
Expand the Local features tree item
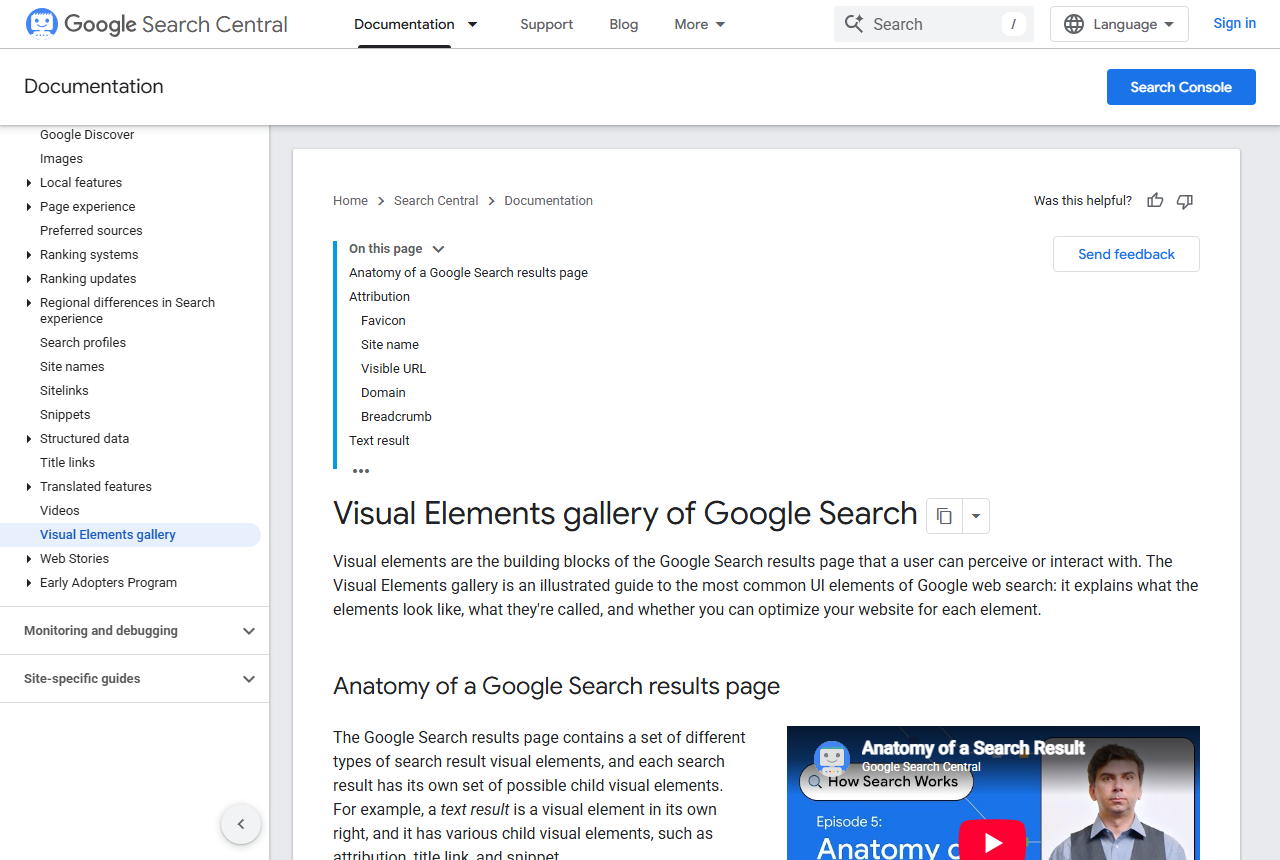coord(29,183)
